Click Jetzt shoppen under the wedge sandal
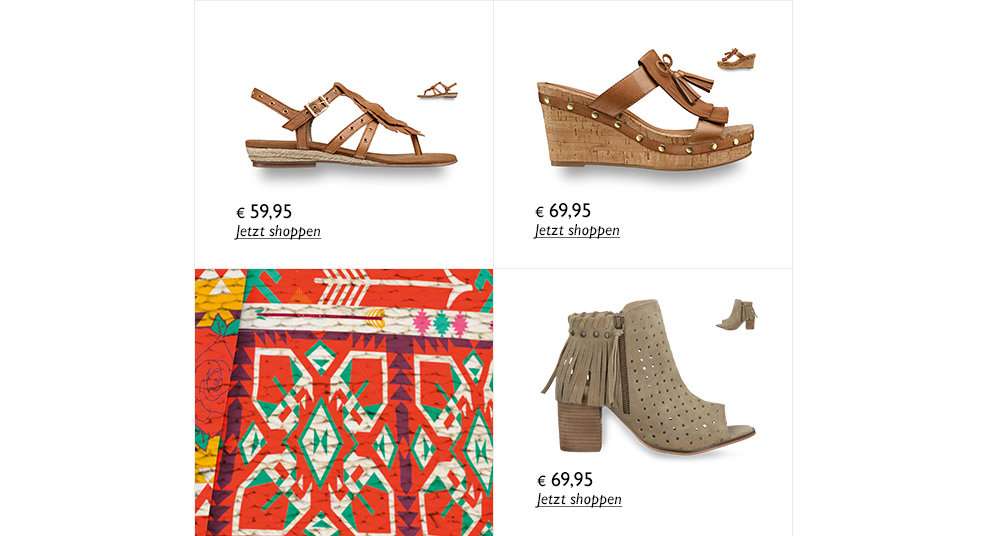Image resolution: width=984 pixels, height=536 pixels. 577,231
